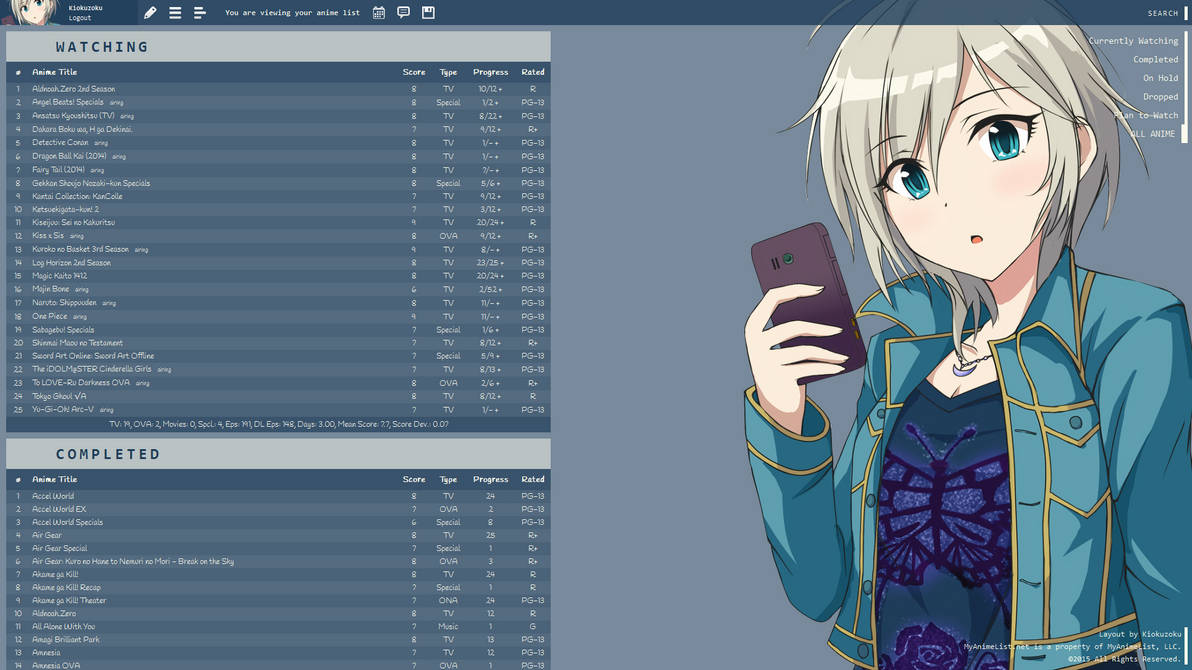Click the floppy disk save icon
Viewport: 1192px width, 670px height.
click(428, 12)
